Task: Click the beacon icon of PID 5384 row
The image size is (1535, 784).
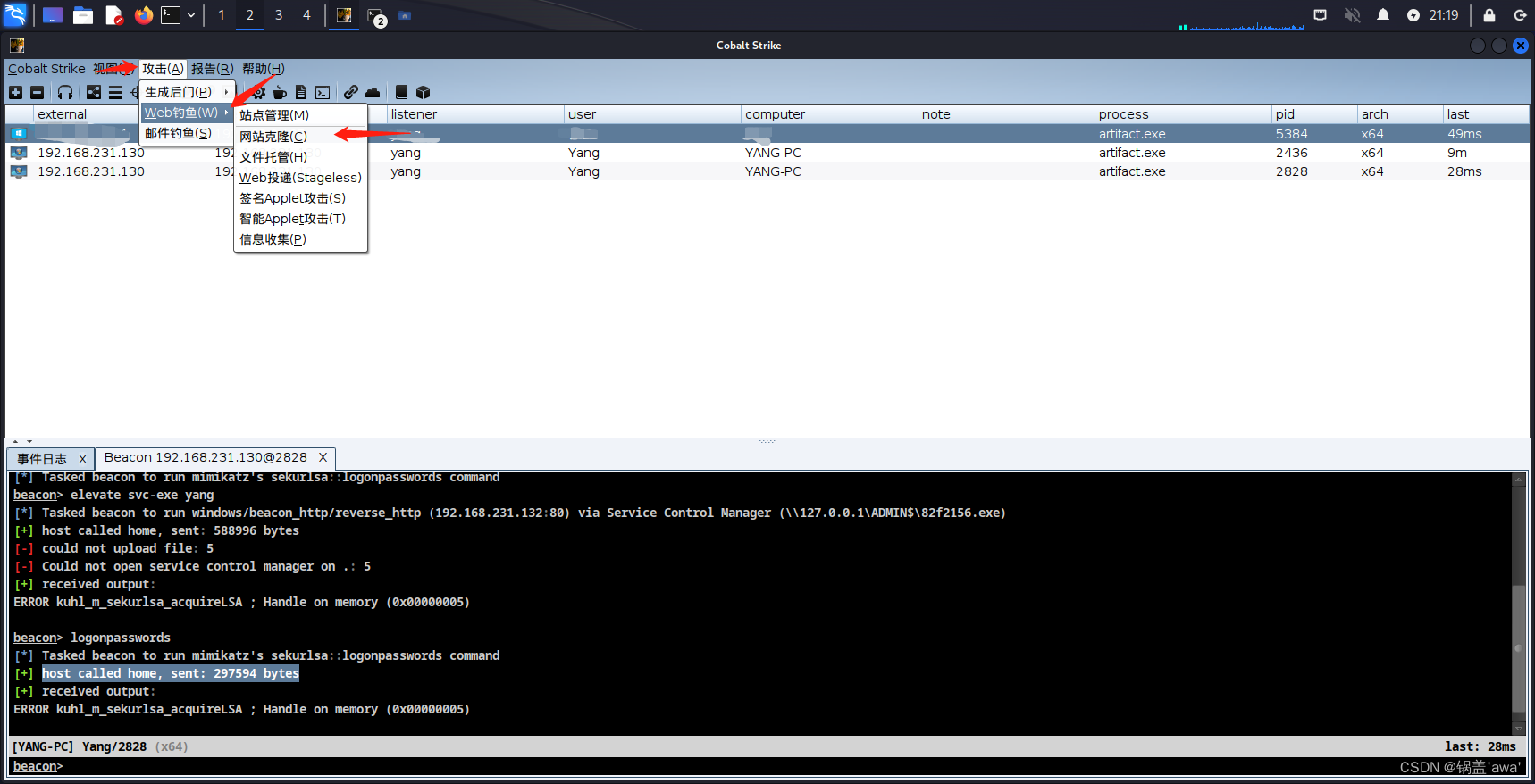Action: click(18, 133)
